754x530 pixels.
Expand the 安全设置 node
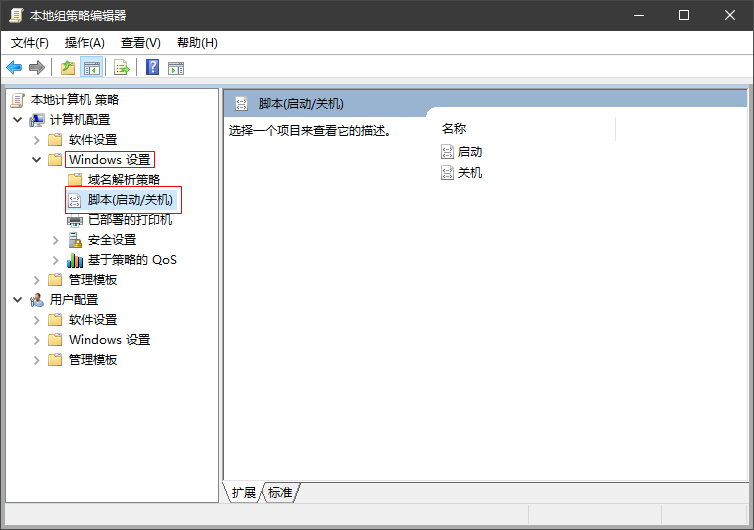pyautogui.click(x=55, y=240)
